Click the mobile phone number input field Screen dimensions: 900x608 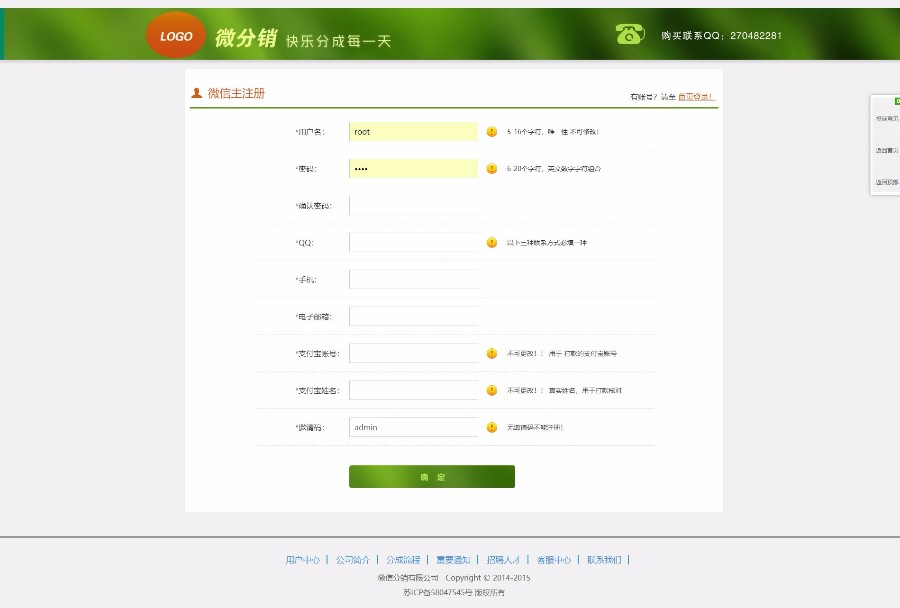tap(412, 278)
